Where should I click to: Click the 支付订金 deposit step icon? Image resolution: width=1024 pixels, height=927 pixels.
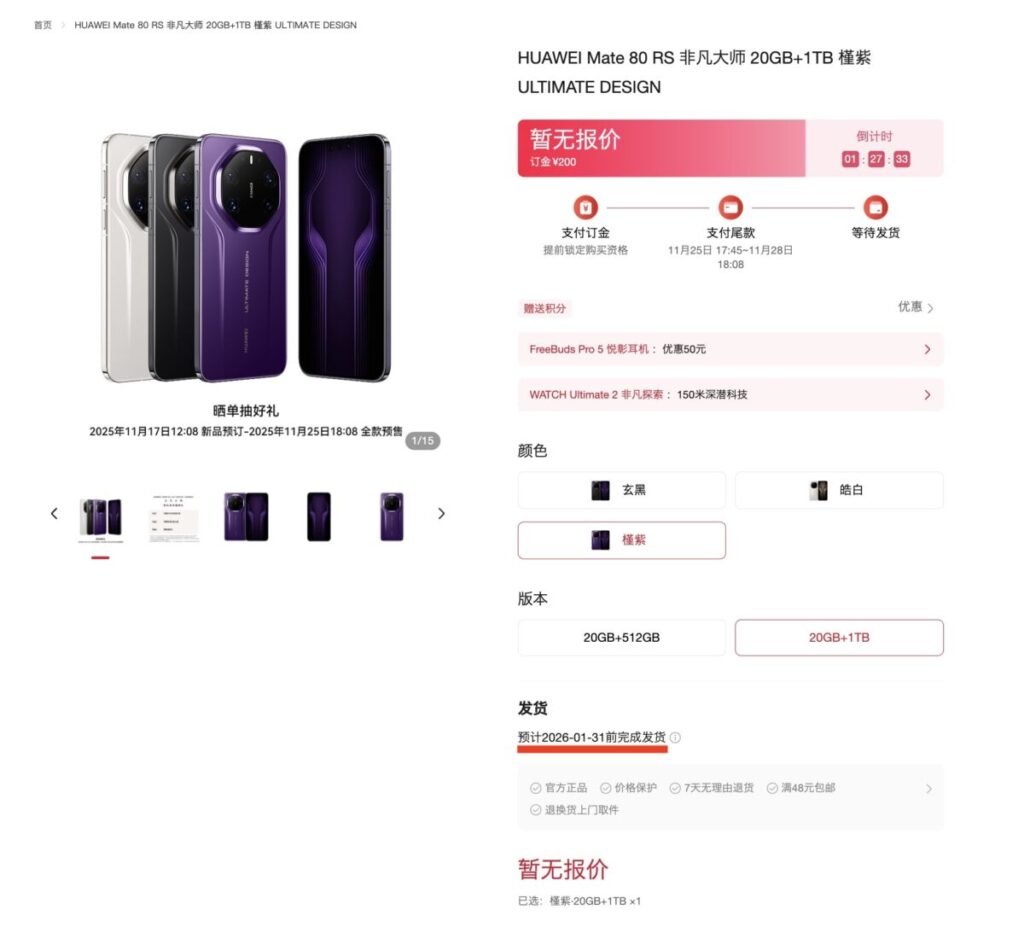(x=585, y=208)
